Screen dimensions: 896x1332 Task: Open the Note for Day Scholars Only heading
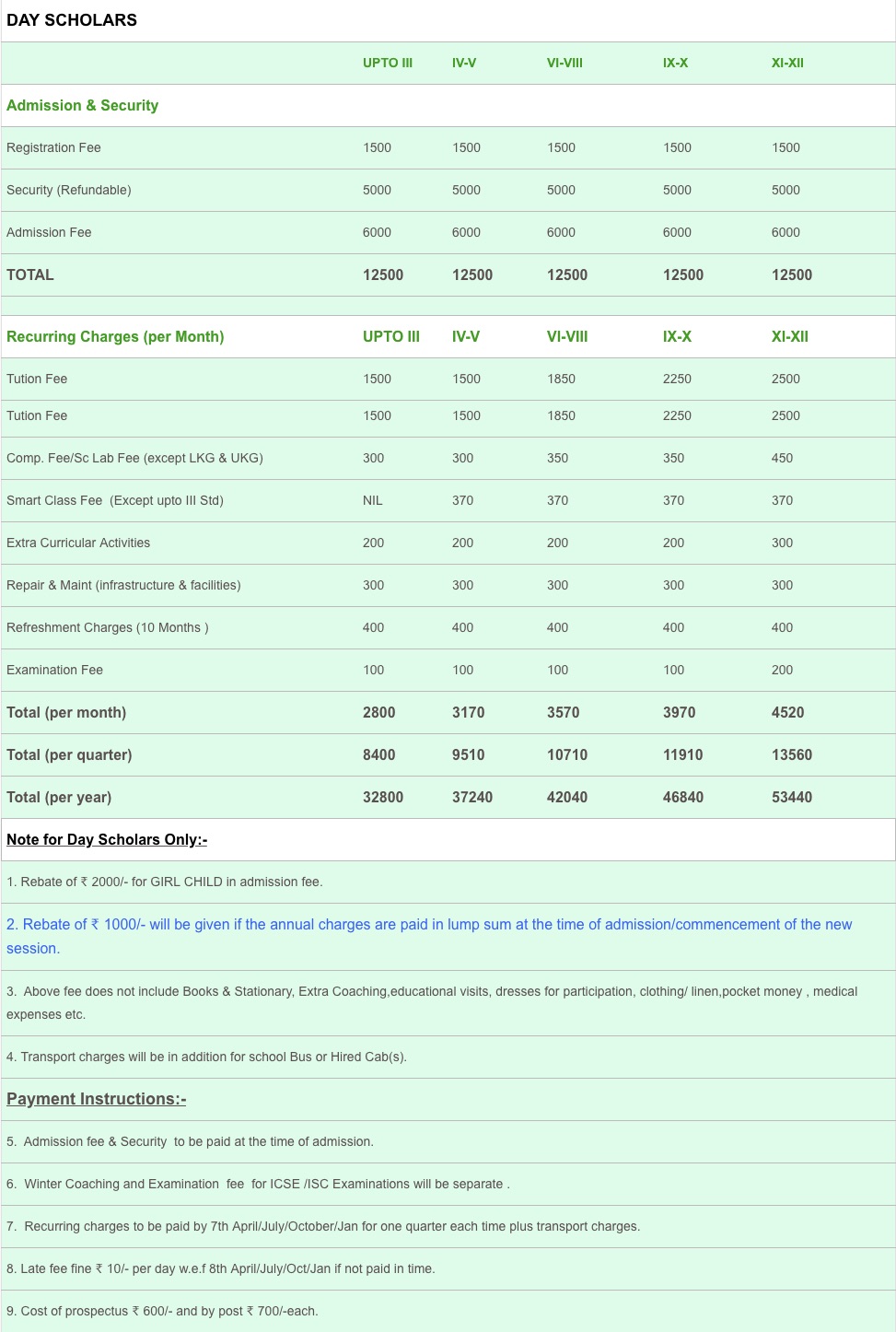tap(107, 840)
